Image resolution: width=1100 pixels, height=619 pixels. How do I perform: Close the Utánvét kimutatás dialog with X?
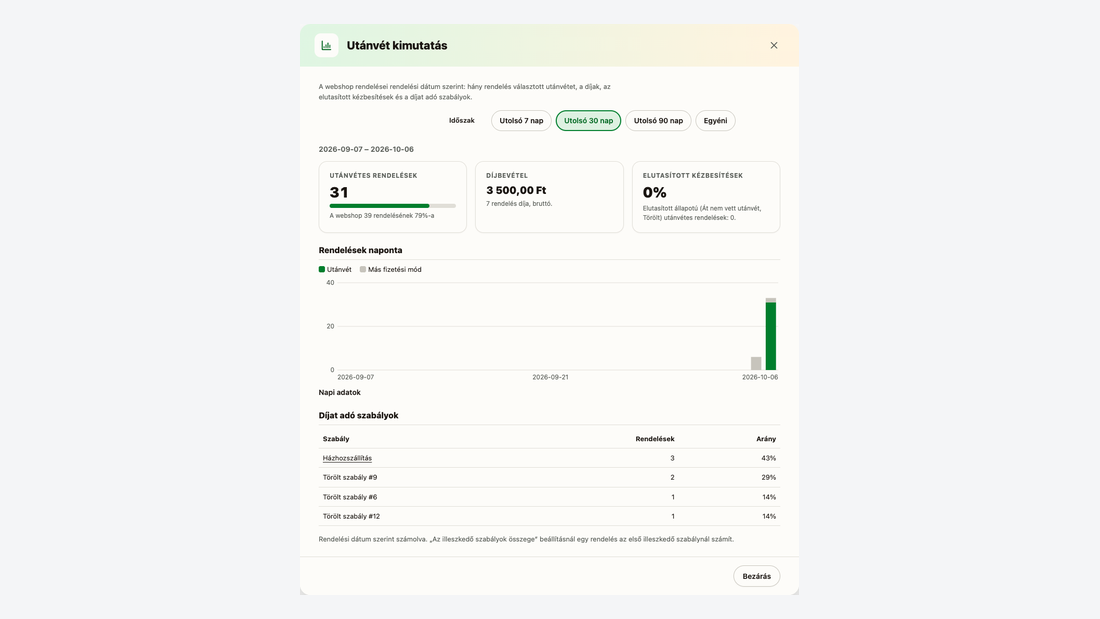774,46
